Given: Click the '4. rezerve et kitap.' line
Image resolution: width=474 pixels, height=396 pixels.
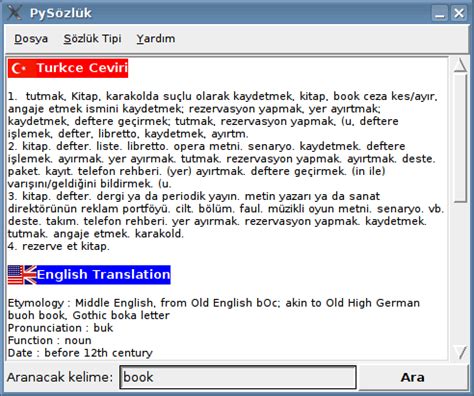Looking at the screenshot, I should [x=59, y=246].
